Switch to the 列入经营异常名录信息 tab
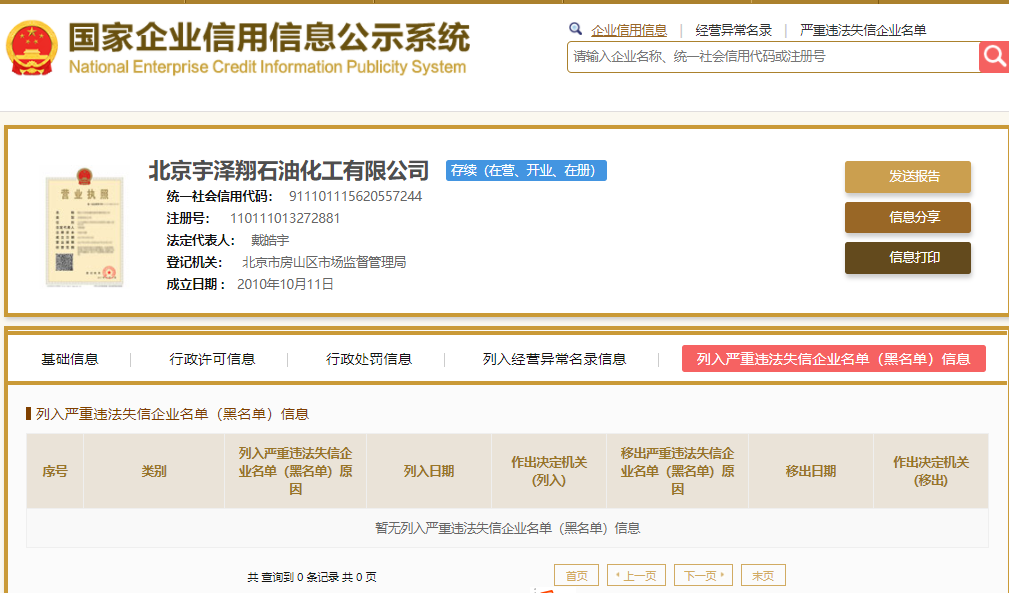1009x593 pixels. 554,359
